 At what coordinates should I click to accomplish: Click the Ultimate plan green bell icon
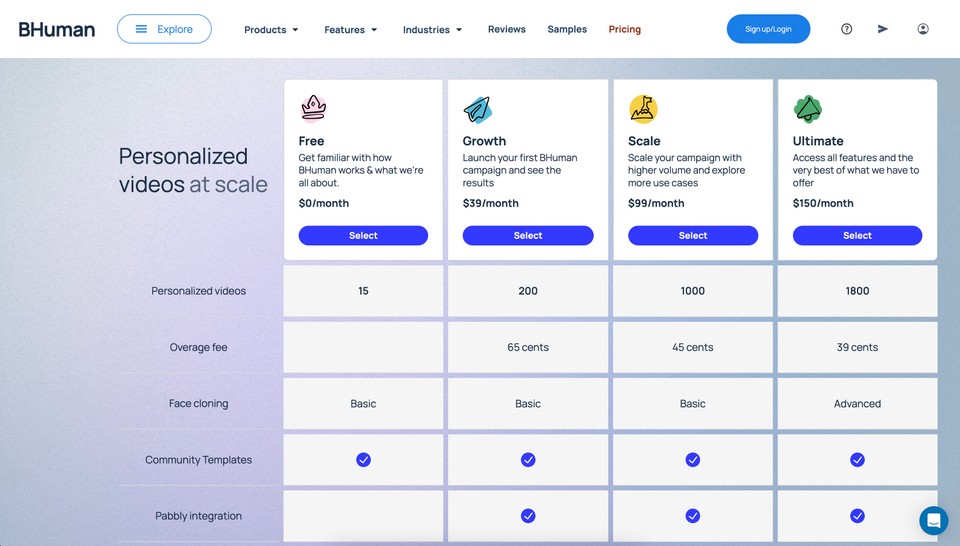[x=808, y=109]
